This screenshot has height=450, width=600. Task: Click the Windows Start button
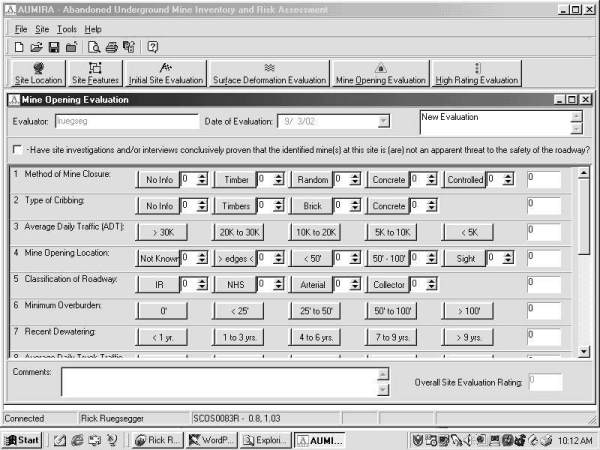tap(22, 440)
